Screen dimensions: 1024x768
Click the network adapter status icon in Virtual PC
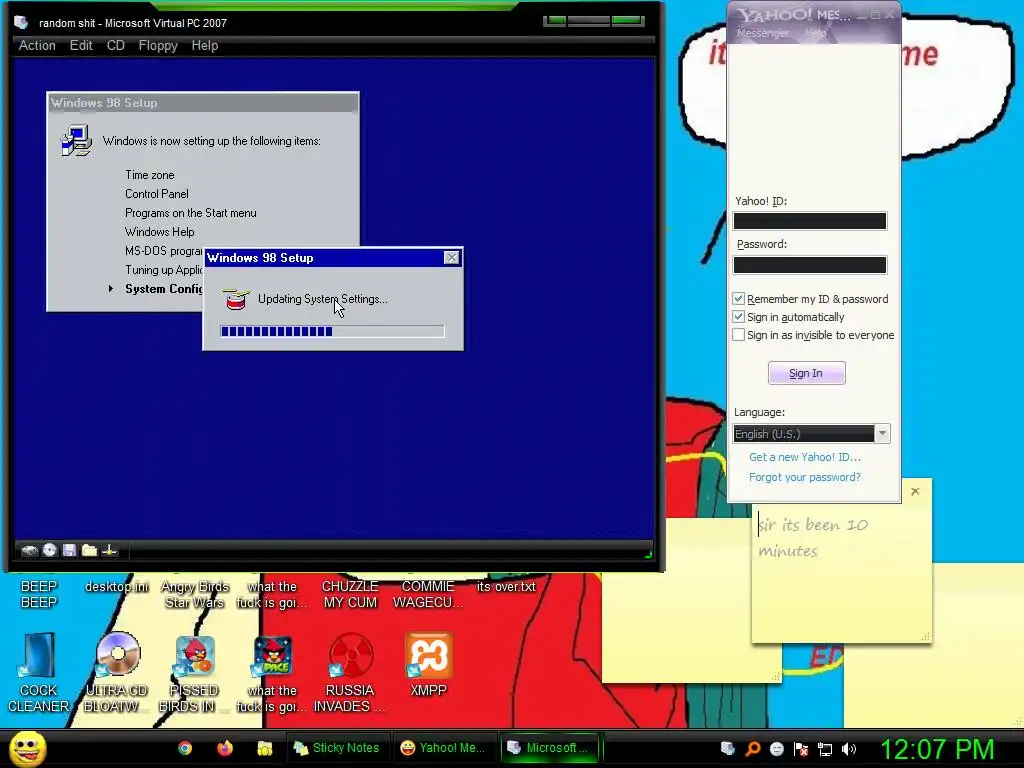tap(109, 551)
